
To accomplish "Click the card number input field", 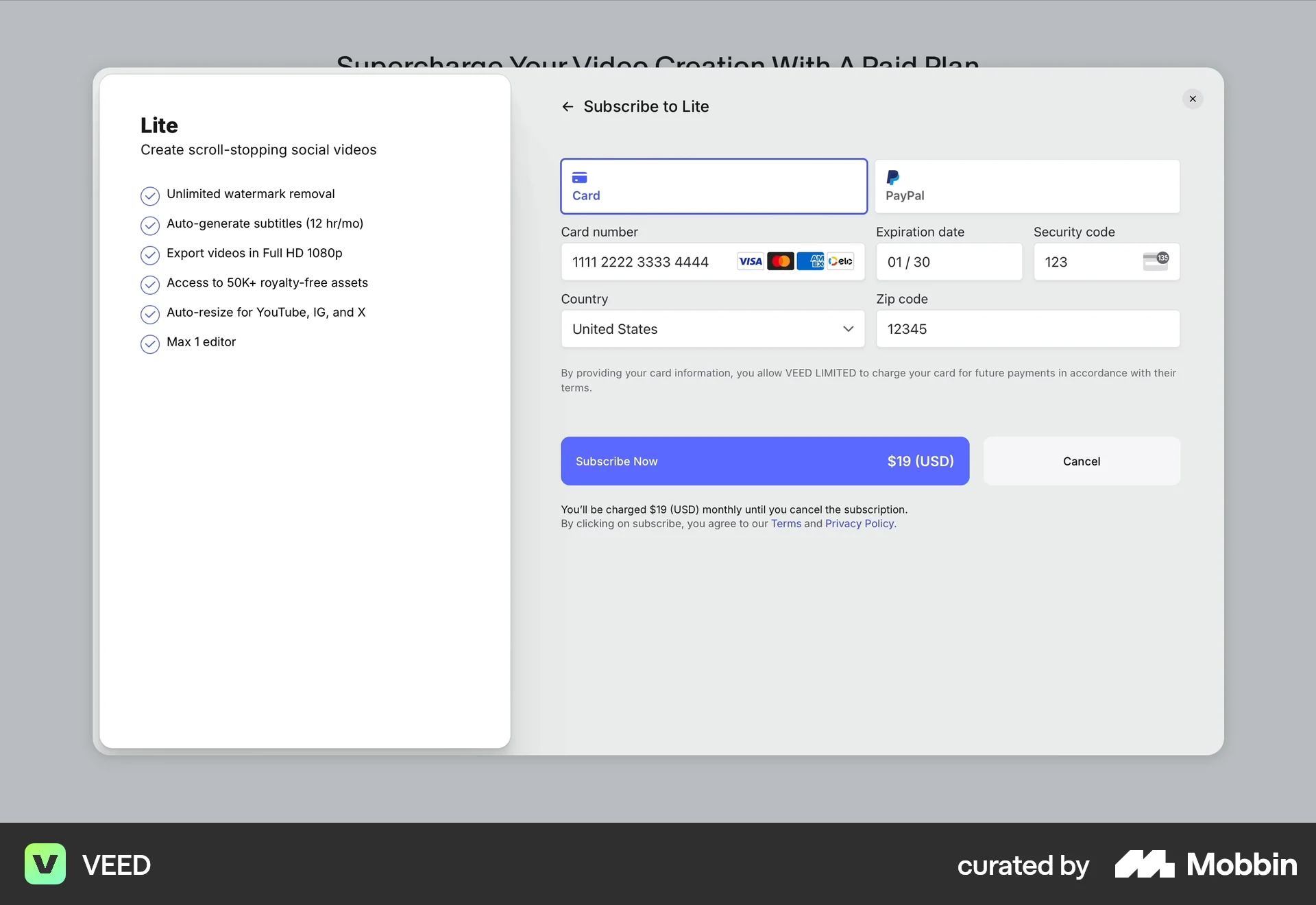I will pyautogui.click(x=644, y=261).
